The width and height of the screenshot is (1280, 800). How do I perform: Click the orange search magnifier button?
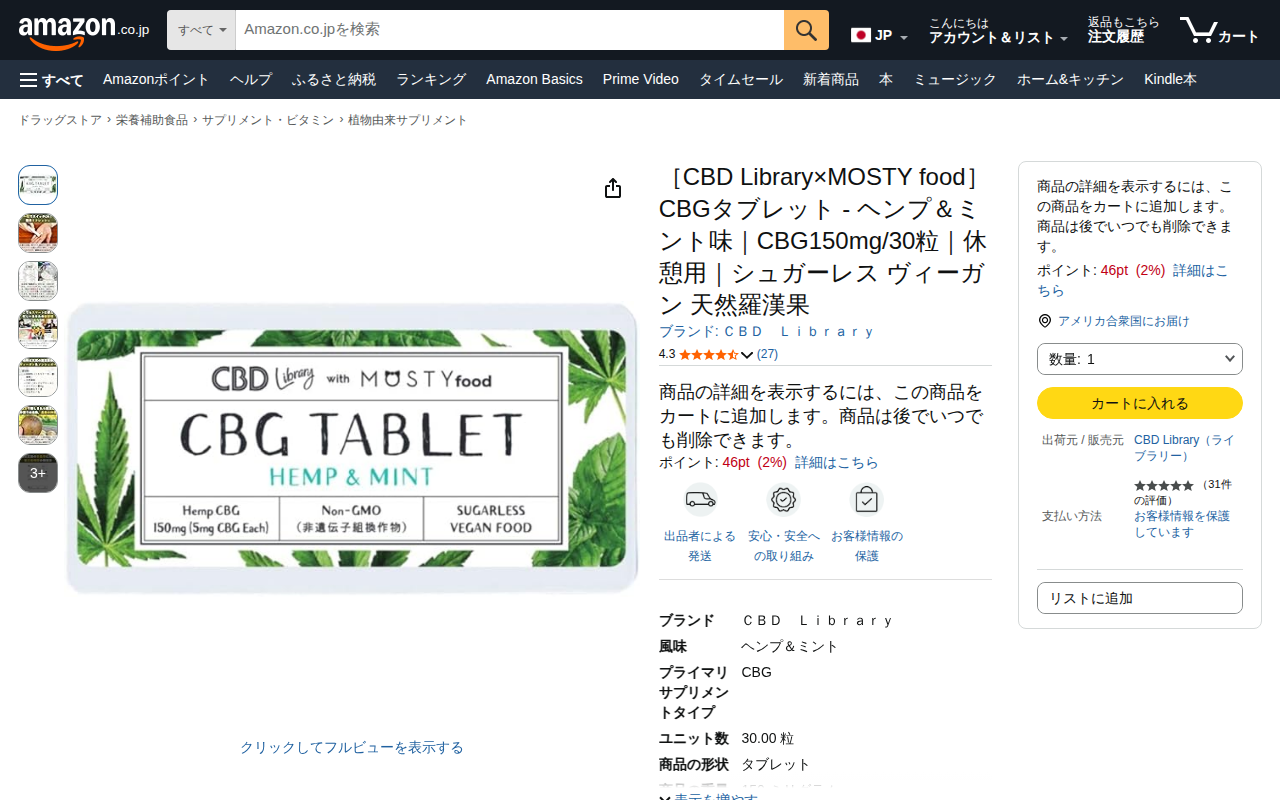coord(806,30)
